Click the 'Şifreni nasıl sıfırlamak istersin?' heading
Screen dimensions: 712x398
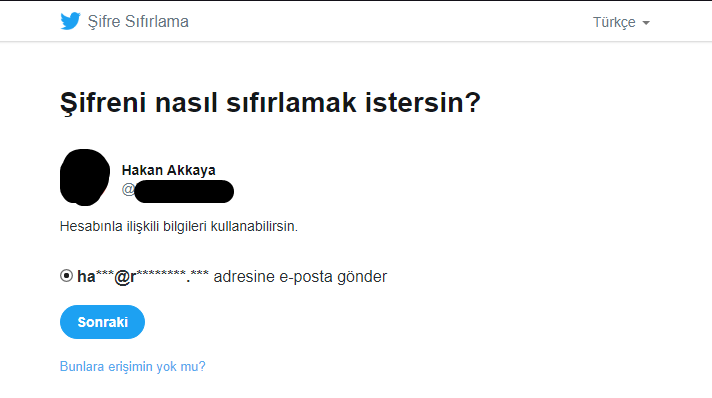pos(270,102)
